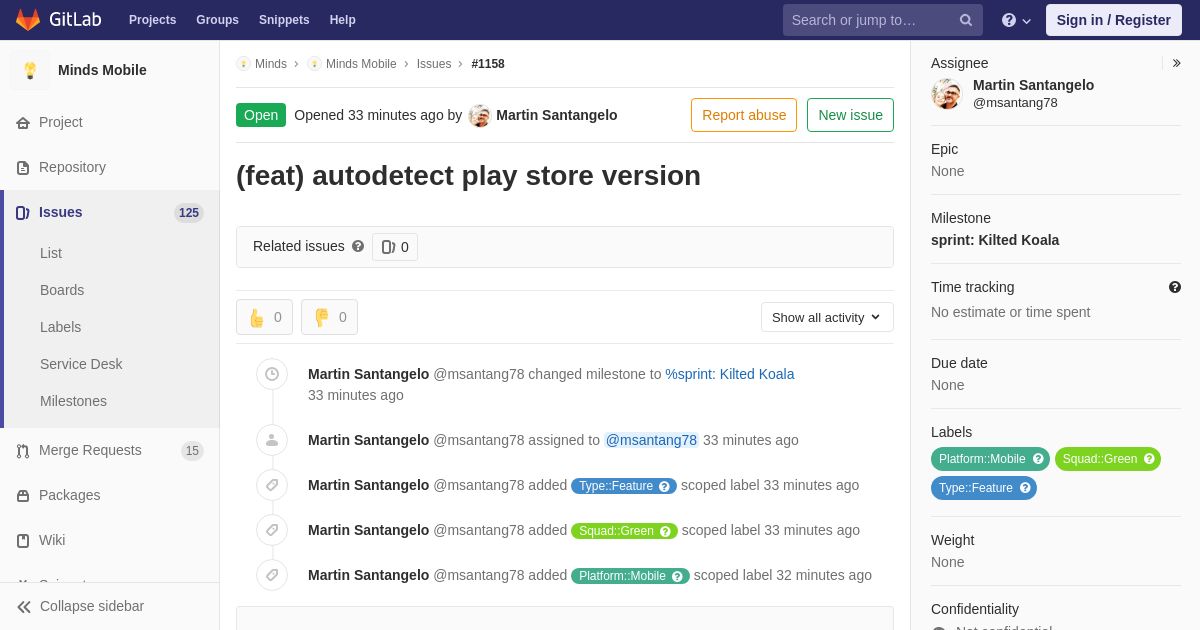Click author avatar next to Opened by

pos(480,116)
